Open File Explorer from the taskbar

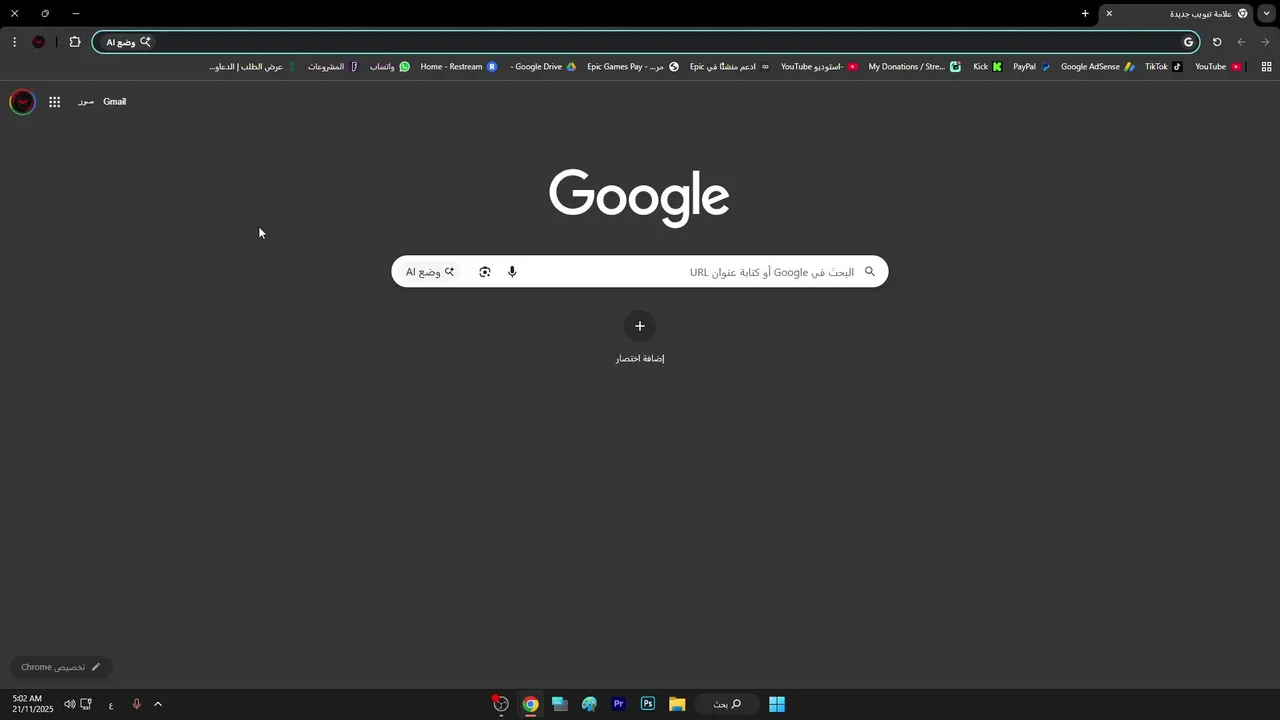tap(677, 704)
